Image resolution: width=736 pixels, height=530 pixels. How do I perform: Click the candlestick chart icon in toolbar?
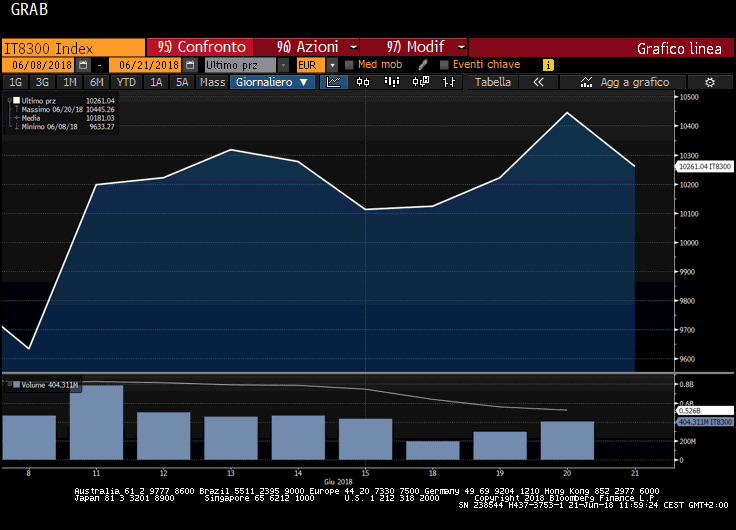tap(362, 82)
